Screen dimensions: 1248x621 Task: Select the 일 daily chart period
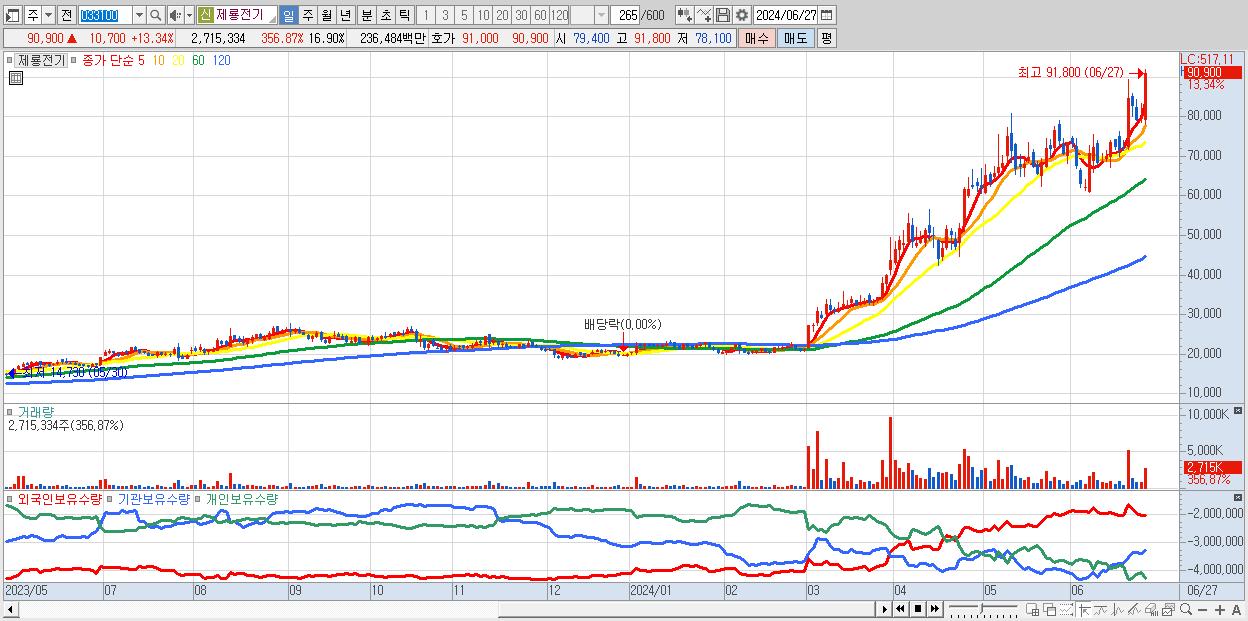[x=288, y=15]
